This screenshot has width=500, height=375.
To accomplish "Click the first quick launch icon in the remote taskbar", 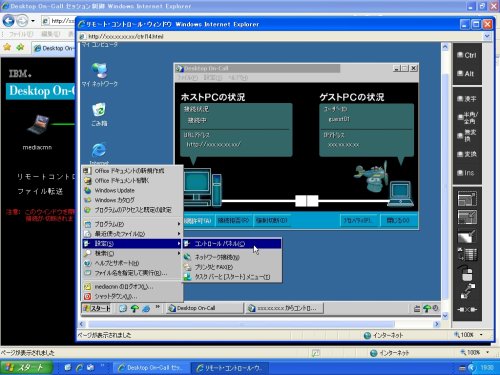I will click(x=123, y=308).
